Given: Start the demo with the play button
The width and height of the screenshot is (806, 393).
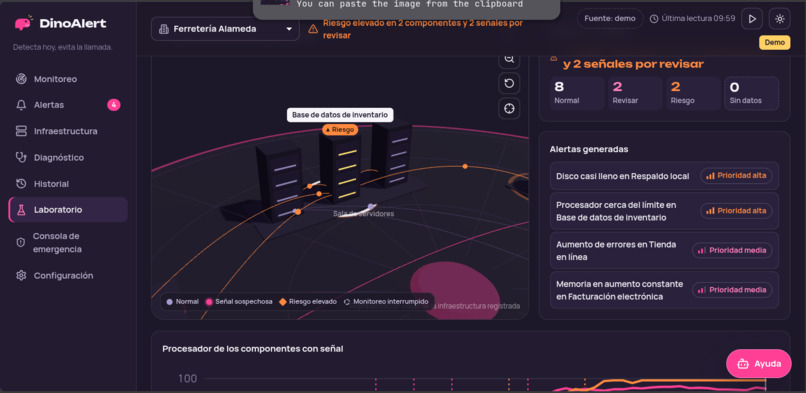Looking at the screenshot, I should point(752,19).
